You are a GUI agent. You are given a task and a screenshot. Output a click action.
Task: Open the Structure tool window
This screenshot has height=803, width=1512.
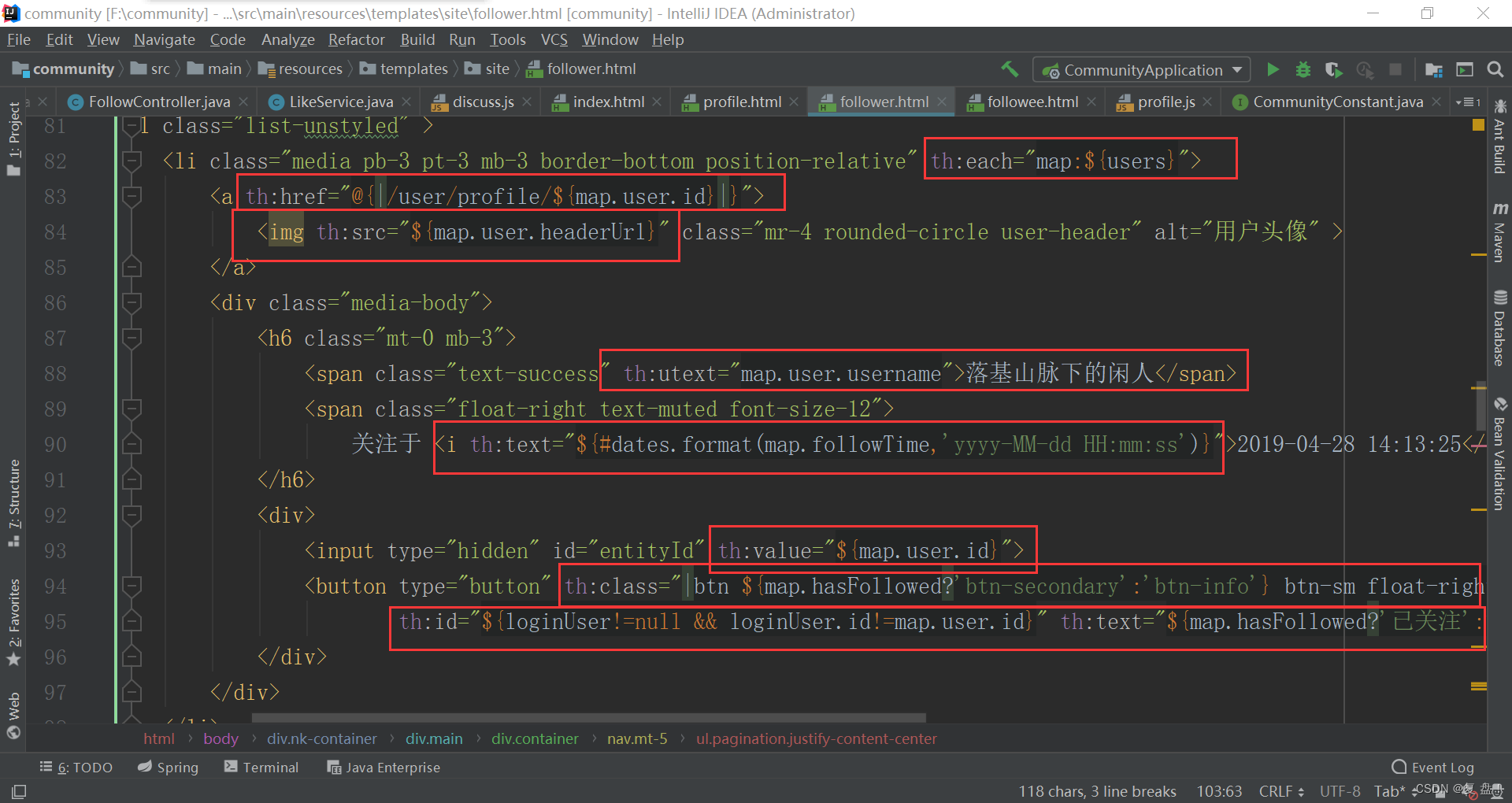13,502
